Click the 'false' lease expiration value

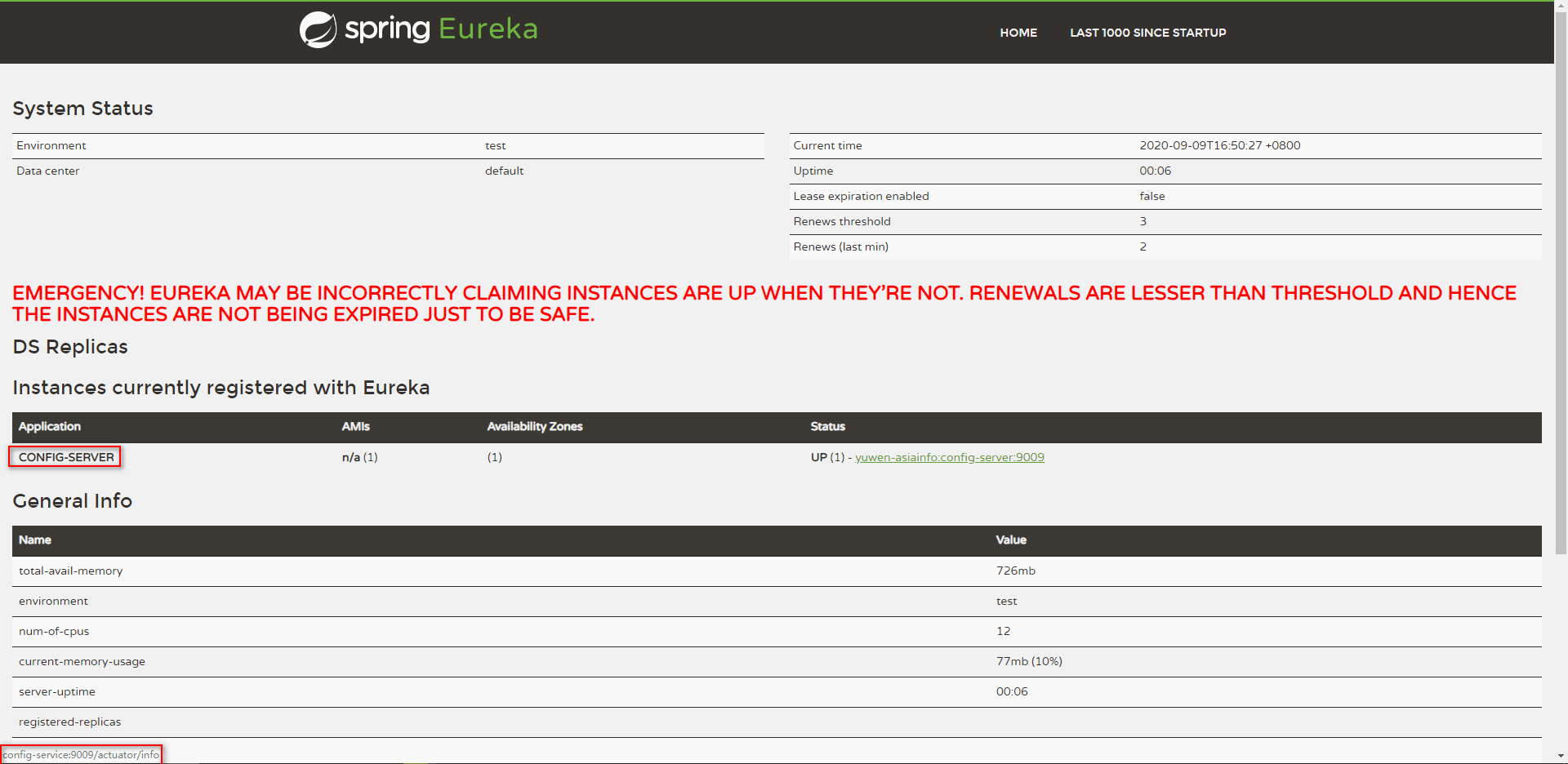pyautogui.click(x=1152, y=196)
